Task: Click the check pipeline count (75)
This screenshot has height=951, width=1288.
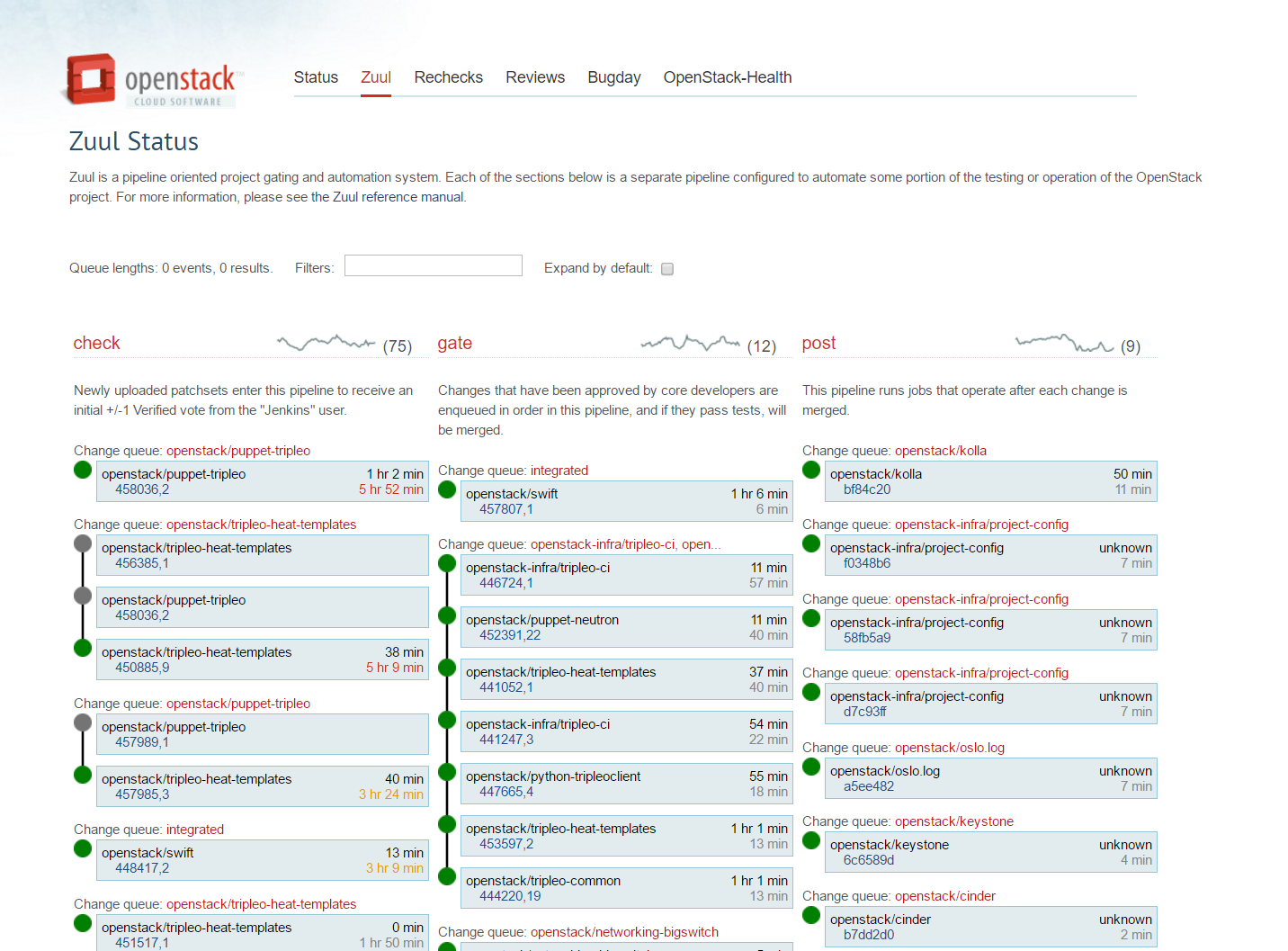Action: (x=398, y=346)
